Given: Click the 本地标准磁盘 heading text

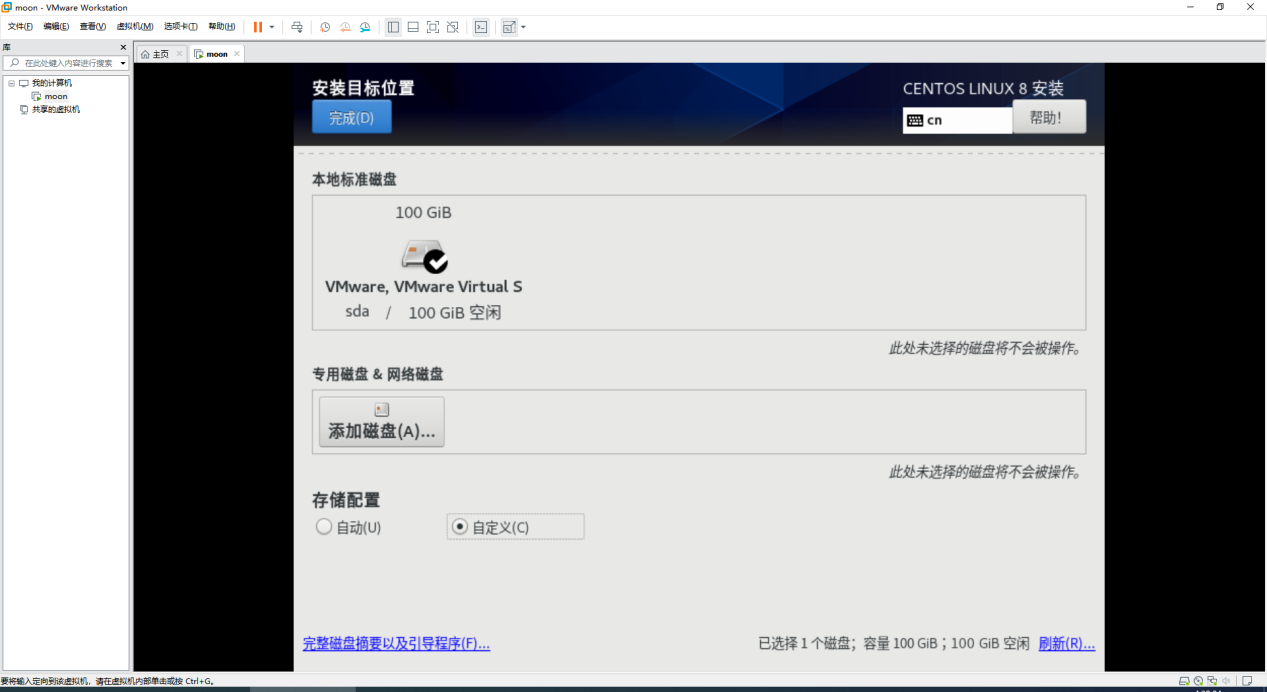Looking at the screenshot, I should pyautogui.click(x=355, y=179).
